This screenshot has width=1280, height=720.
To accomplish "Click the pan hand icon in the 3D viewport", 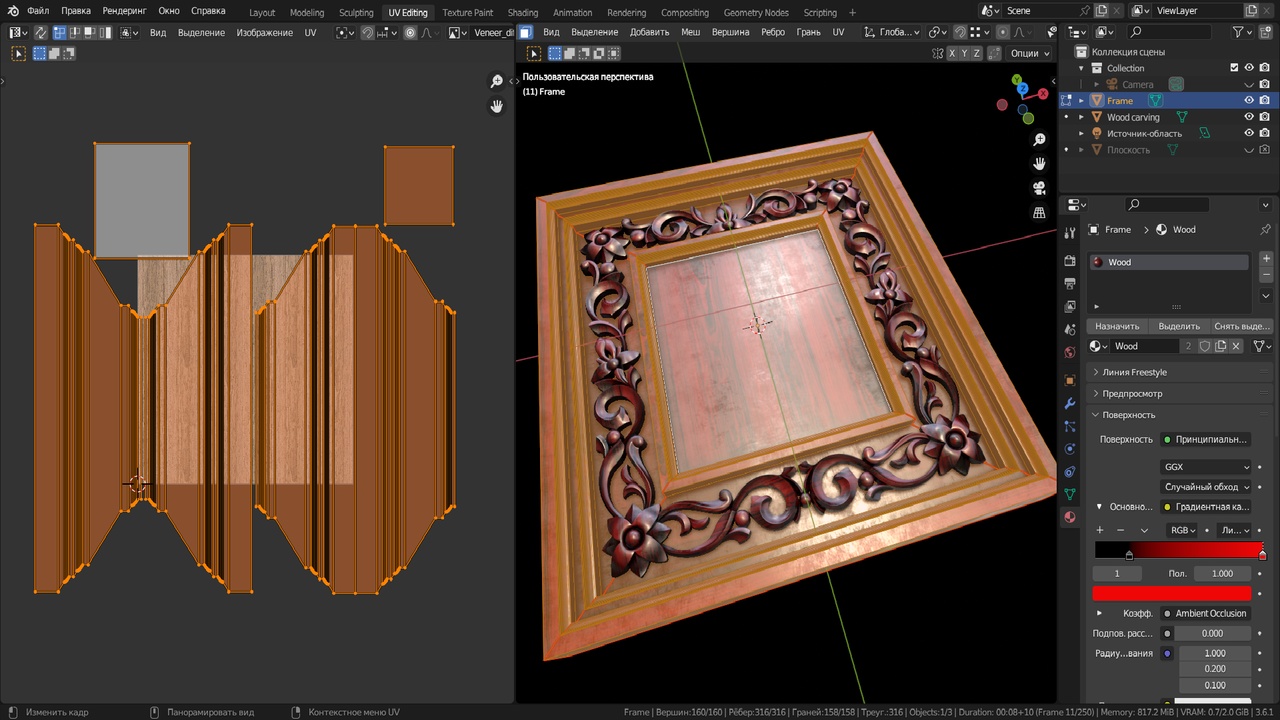I will point(1039,164).
